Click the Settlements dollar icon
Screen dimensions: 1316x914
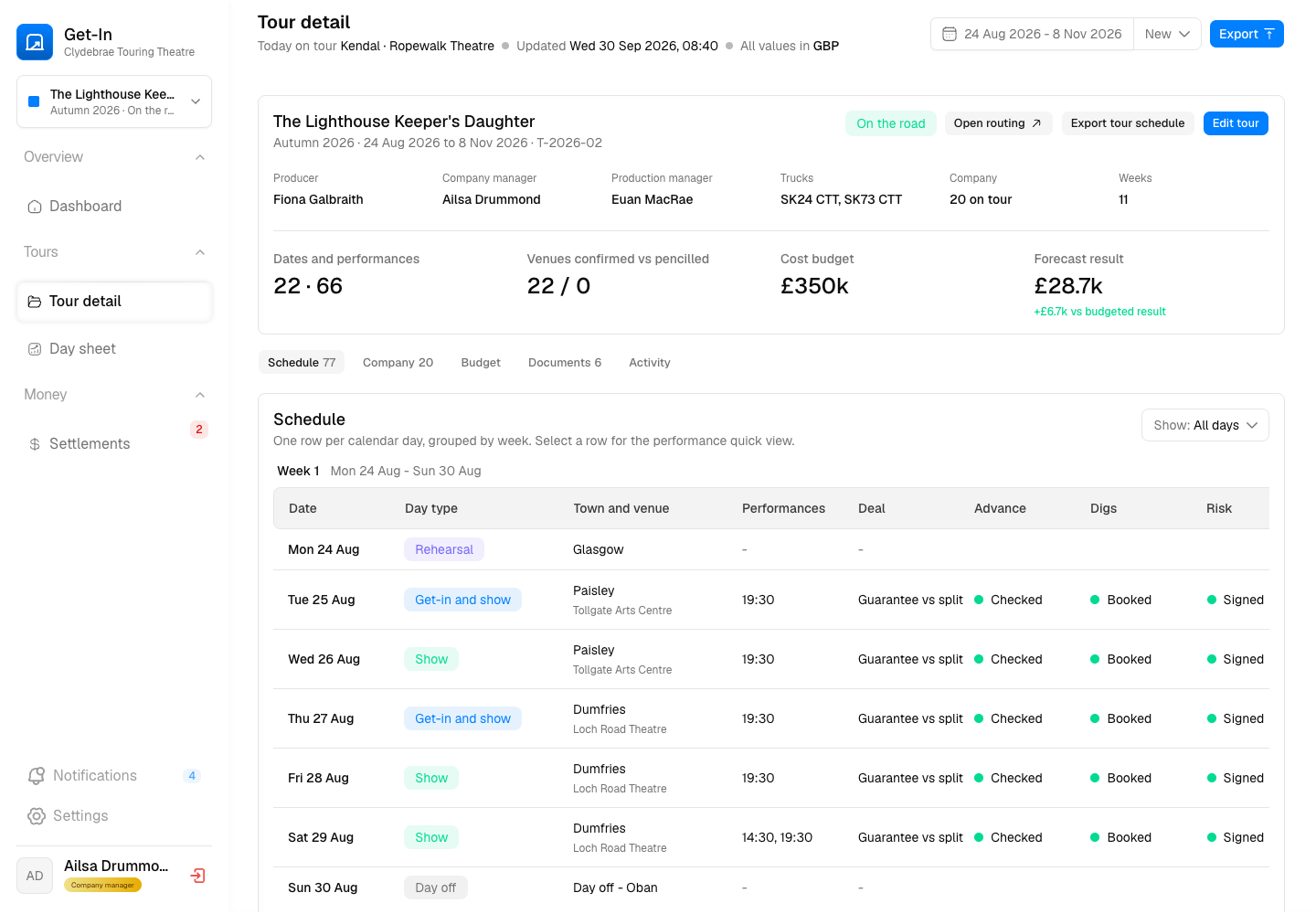pos(35,444)
